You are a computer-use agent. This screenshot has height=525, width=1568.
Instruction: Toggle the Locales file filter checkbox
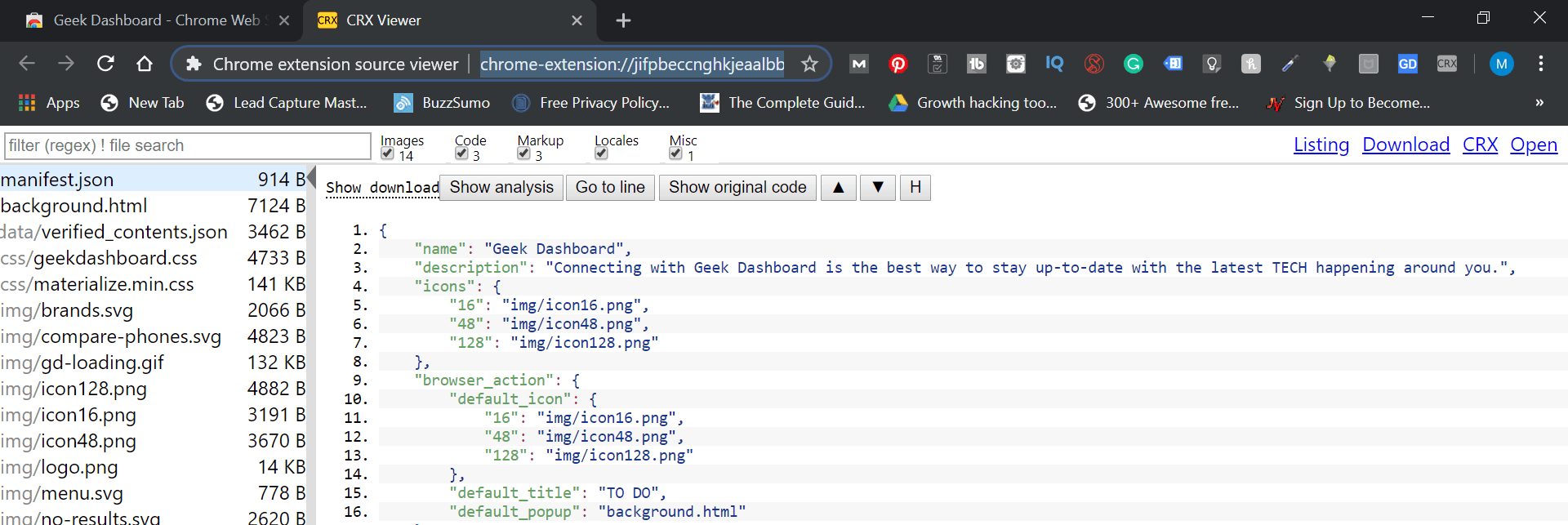click(x=601, y=153)
